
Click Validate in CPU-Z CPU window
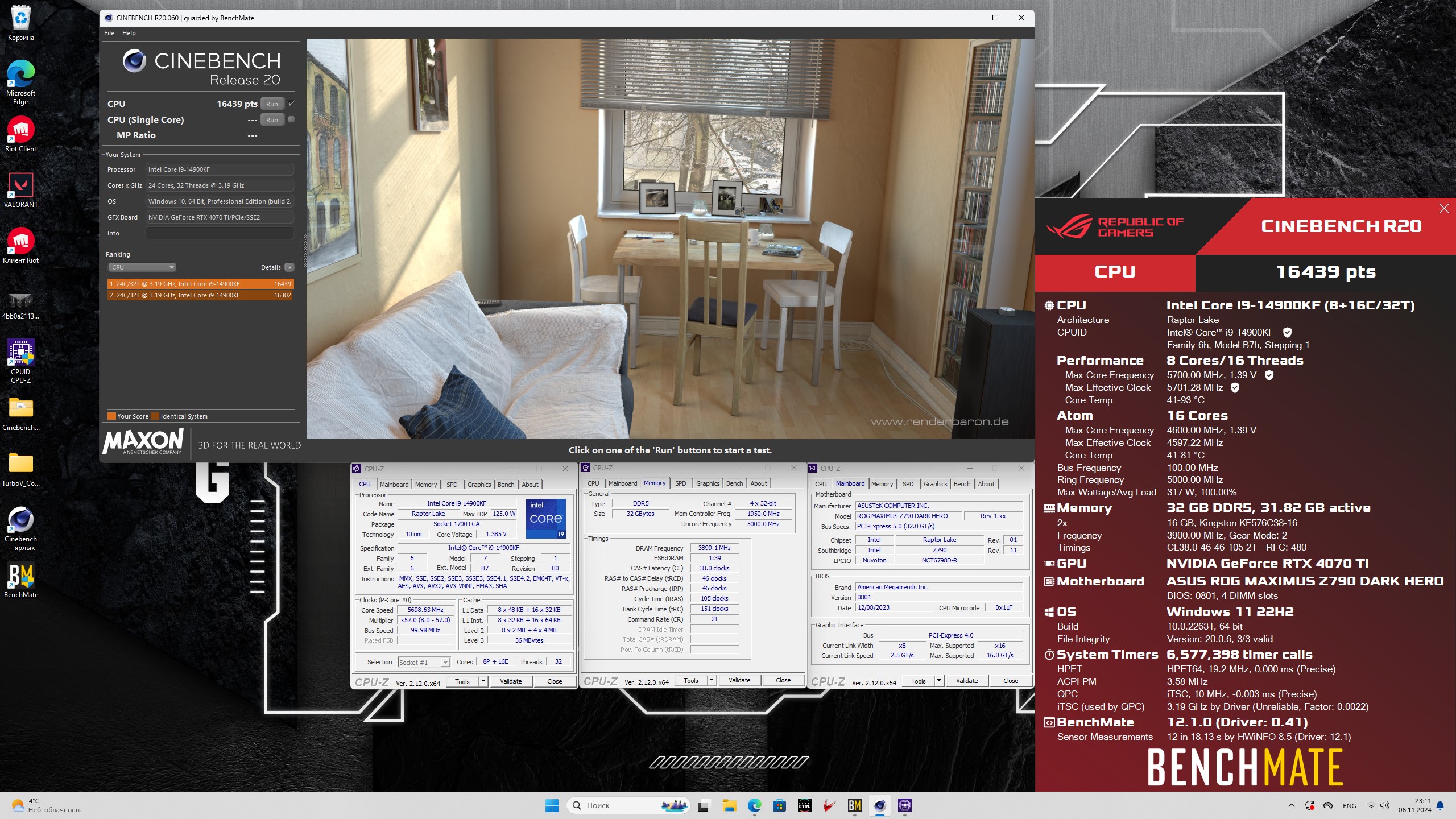(511, 681)
